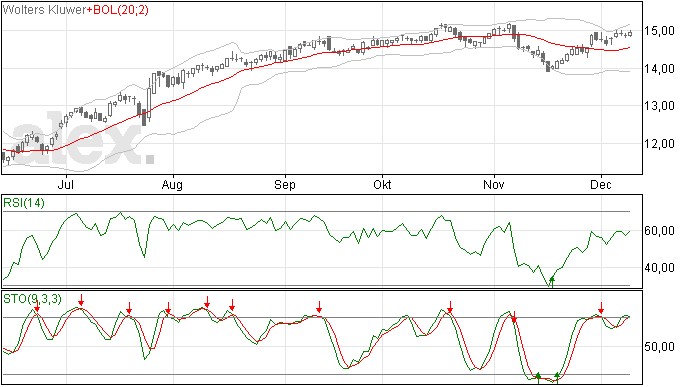Click the Wolters Kluwer chart title
The image size is (690, 387).
tap(44, 10)
